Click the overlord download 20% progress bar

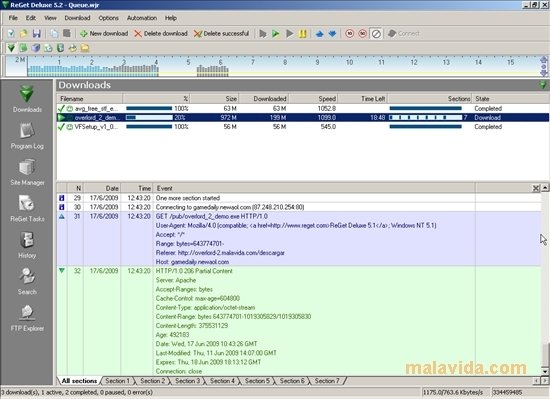149,117
